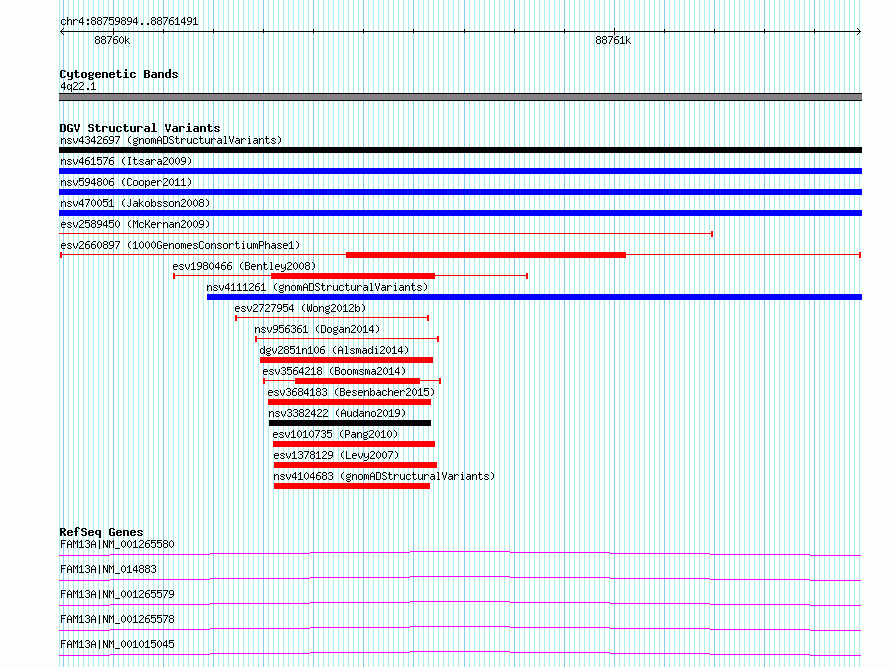This screenshot has width=890, height=667.
Task: Click the chr4:88759894..88761491 coordinate label
Action: pyautogui.click(x=129, y=22)
